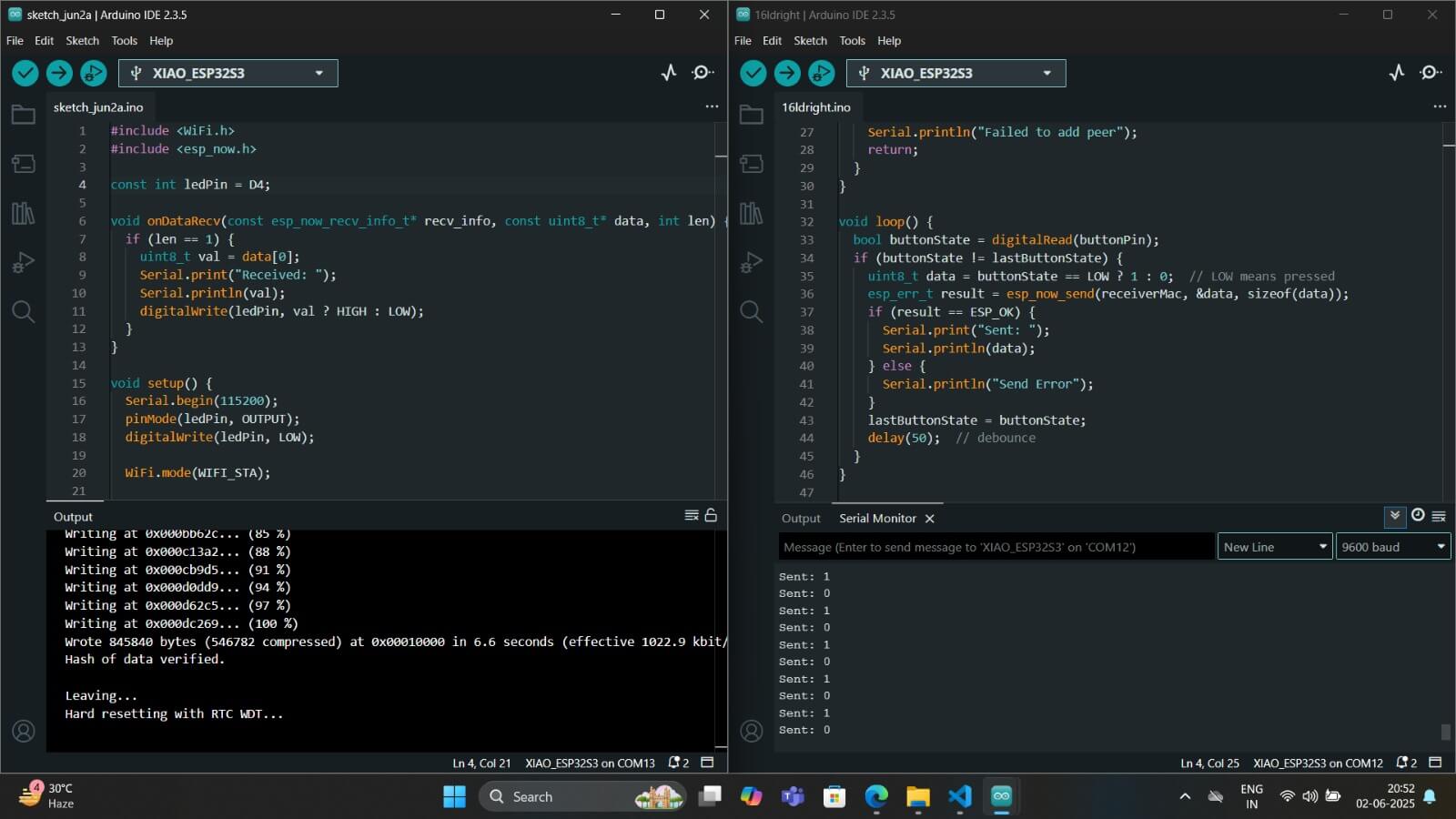Click Windows Start button
Viewport: 1456px width, 819px height.
point(454,796)
